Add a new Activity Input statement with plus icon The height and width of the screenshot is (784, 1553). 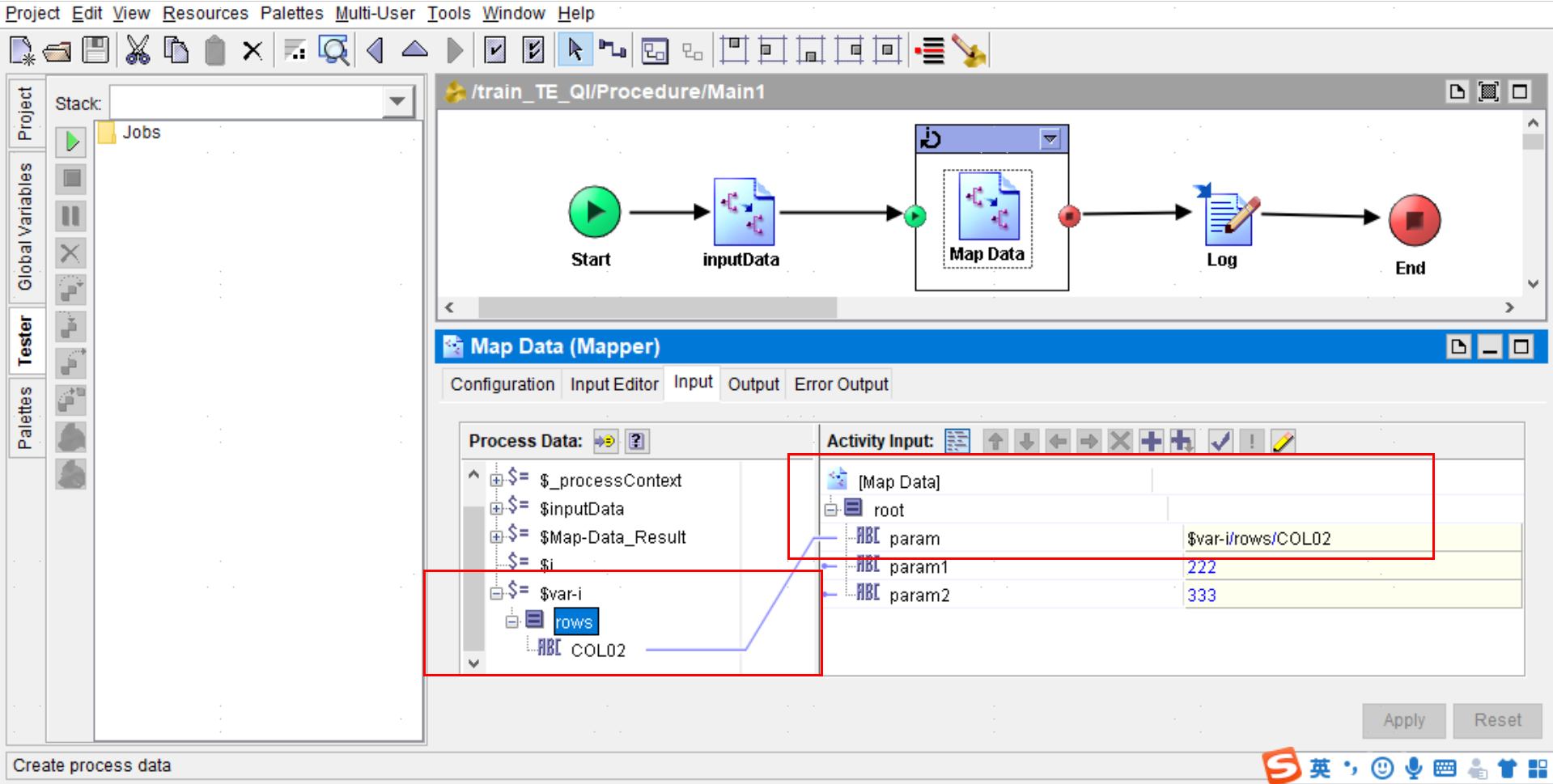click(x=1151, y=441)
